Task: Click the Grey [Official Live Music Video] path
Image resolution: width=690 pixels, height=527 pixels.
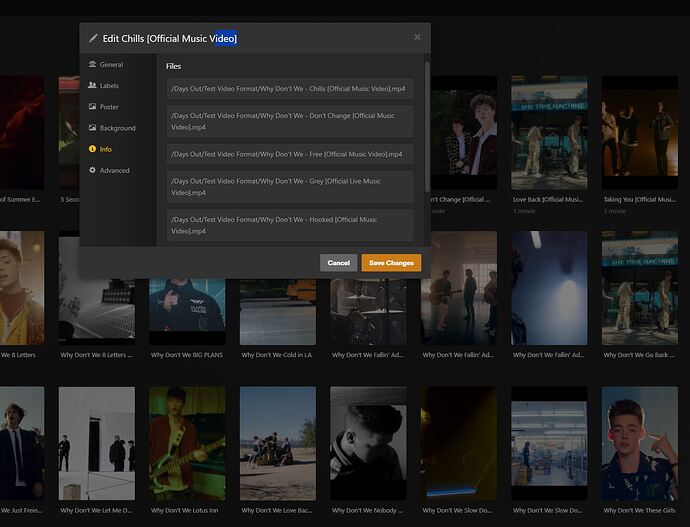Action: click(x=290, y=187)
